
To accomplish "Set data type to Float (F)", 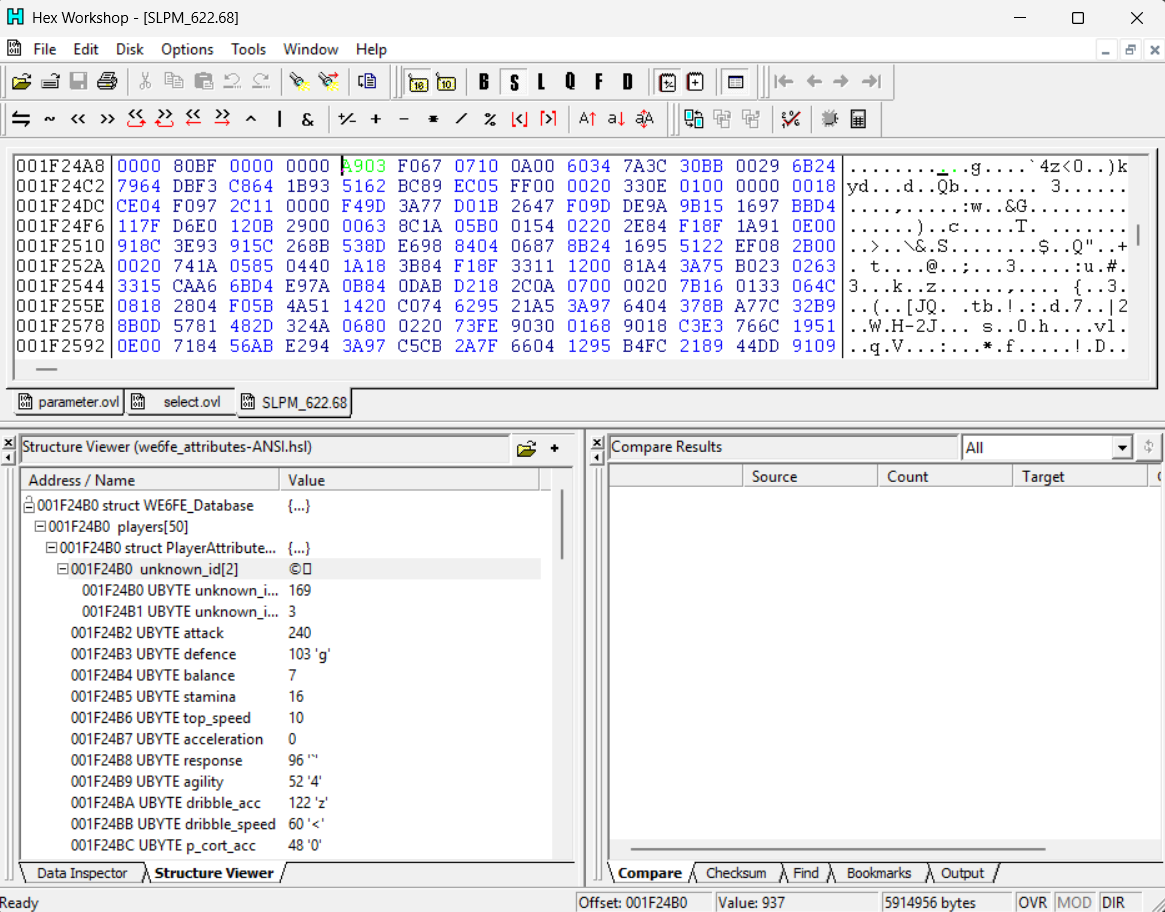I will [599, 83].
